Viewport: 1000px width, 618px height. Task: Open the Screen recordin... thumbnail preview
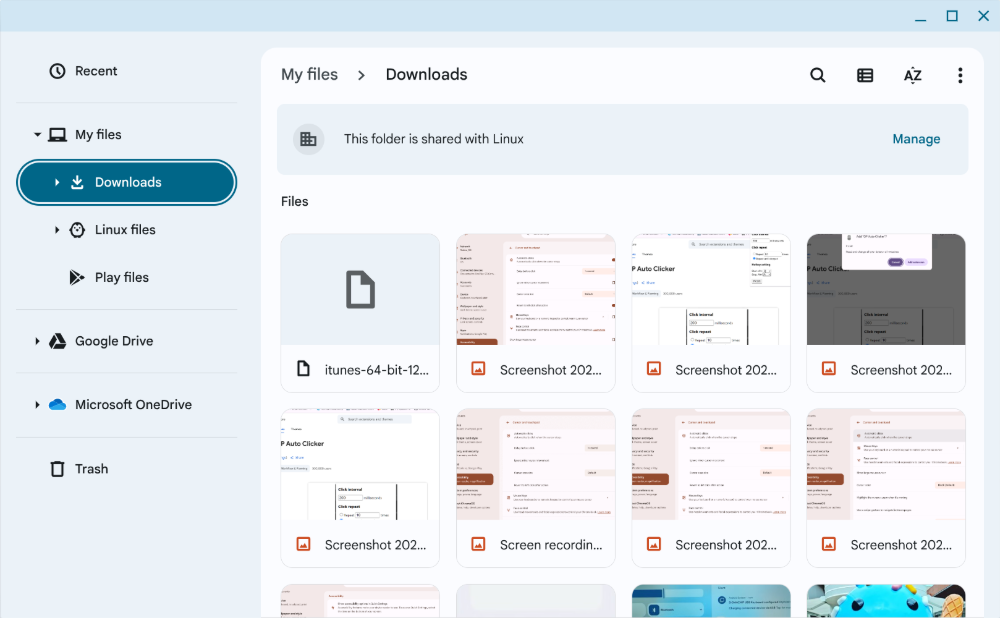(x=536, y=464)
